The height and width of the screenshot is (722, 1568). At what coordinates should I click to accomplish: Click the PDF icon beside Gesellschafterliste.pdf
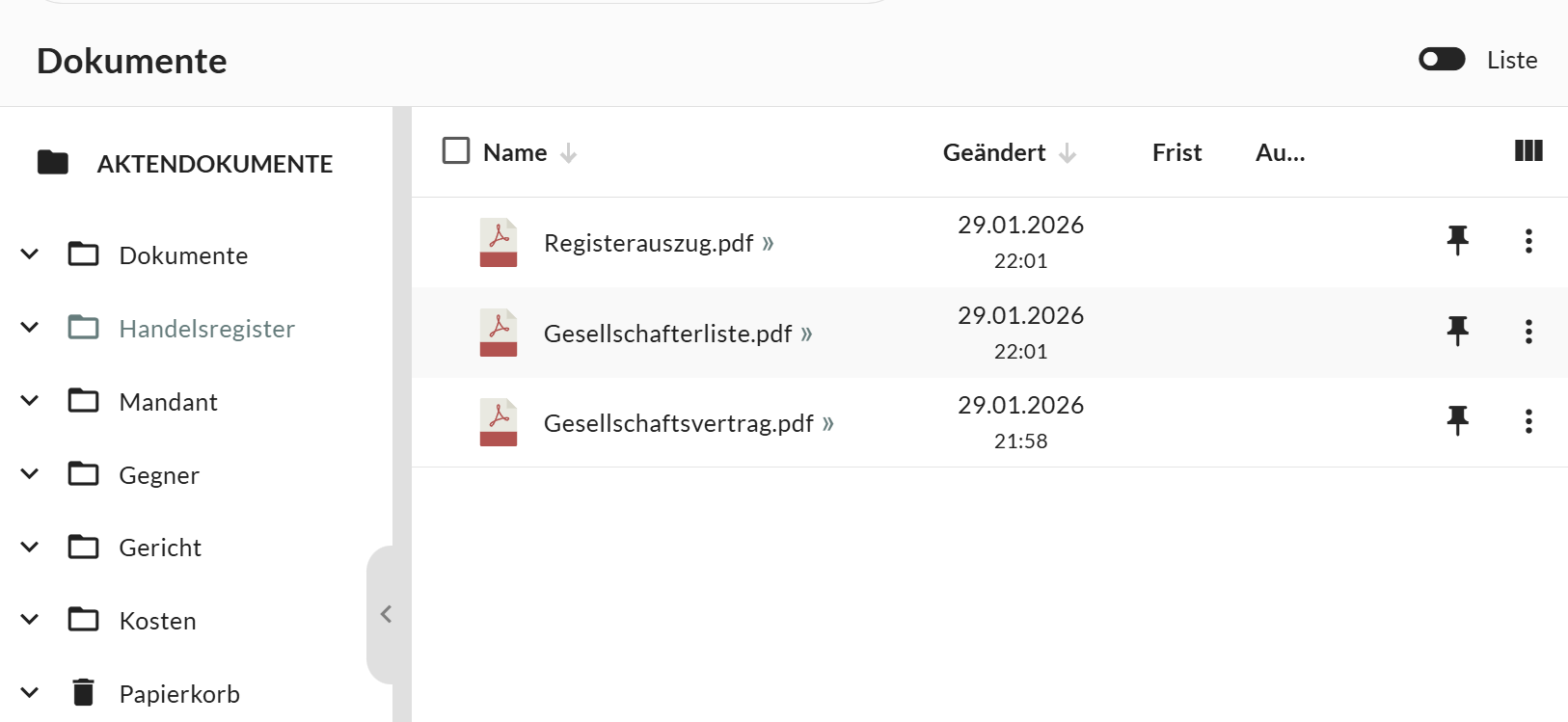[499, 333]
